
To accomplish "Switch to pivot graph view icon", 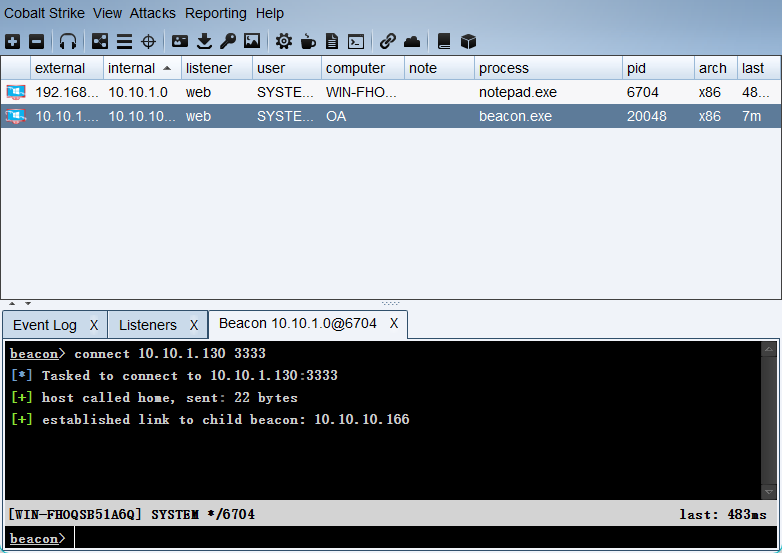I will (100, 41).
